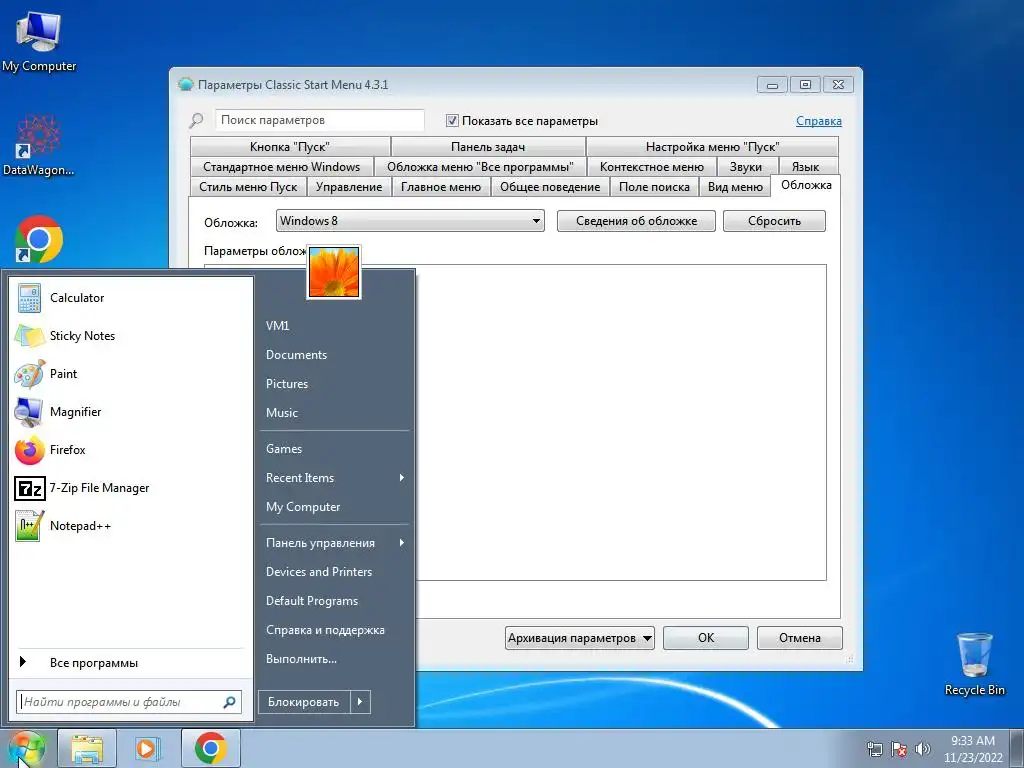Focus the Поиск параметров search field
This screenshot has height=768, width=1024.
[319, 120]
